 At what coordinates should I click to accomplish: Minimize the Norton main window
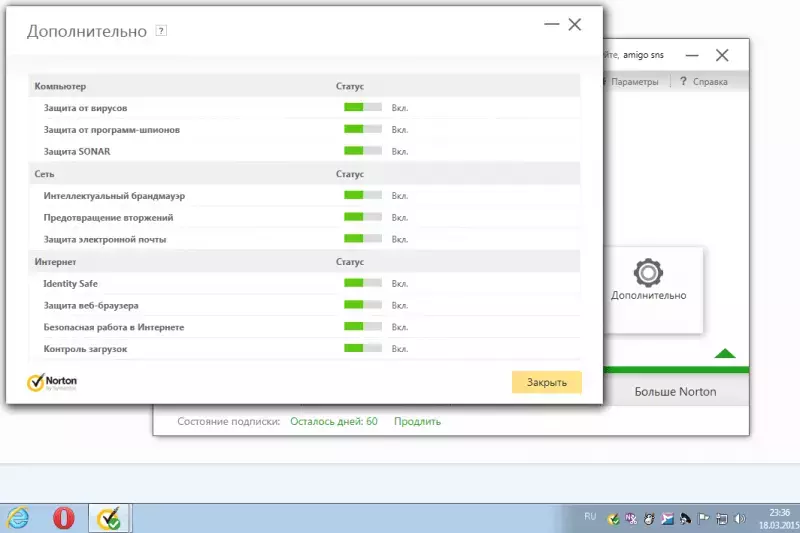[692, 55]
